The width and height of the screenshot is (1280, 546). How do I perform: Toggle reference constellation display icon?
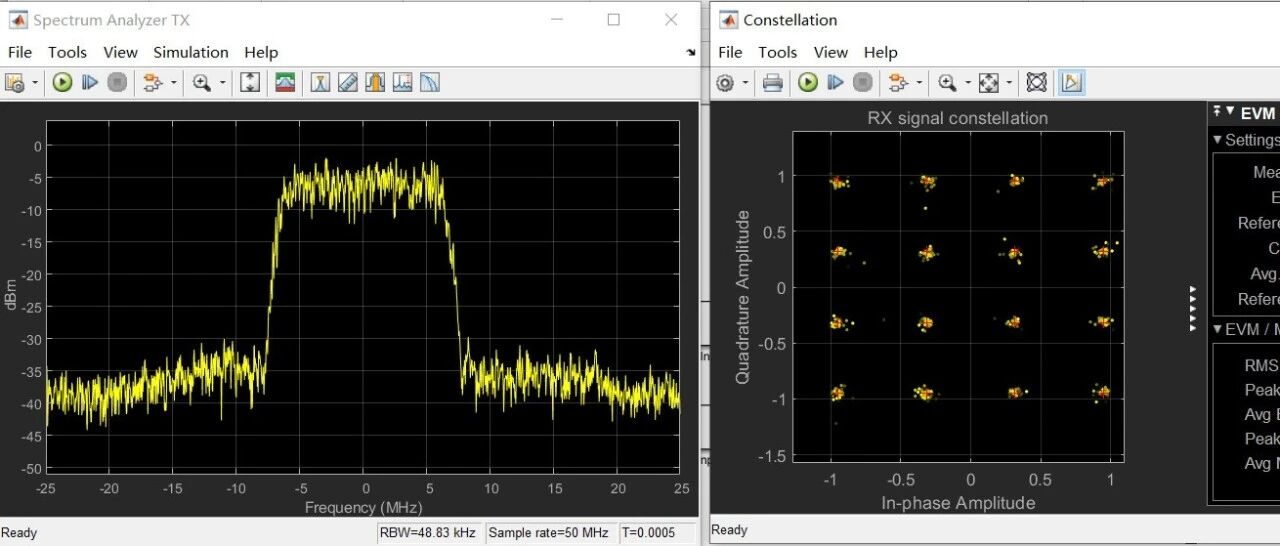point(1037,83)
